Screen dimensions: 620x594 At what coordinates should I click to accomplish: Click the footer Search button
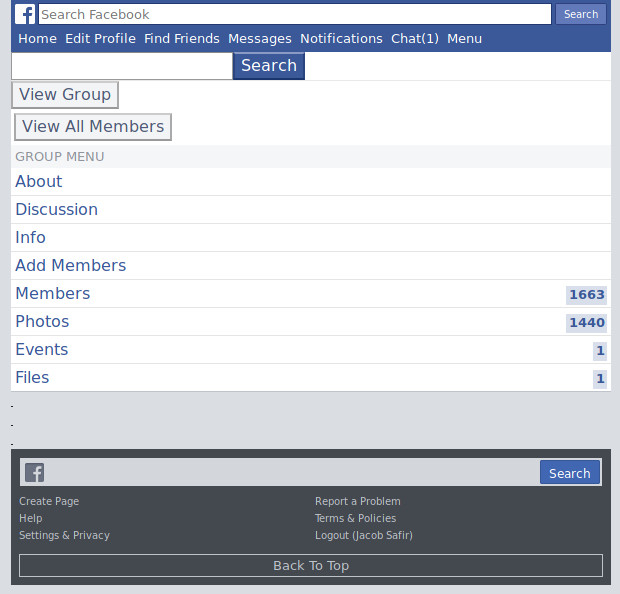click(x=570, y=473)
